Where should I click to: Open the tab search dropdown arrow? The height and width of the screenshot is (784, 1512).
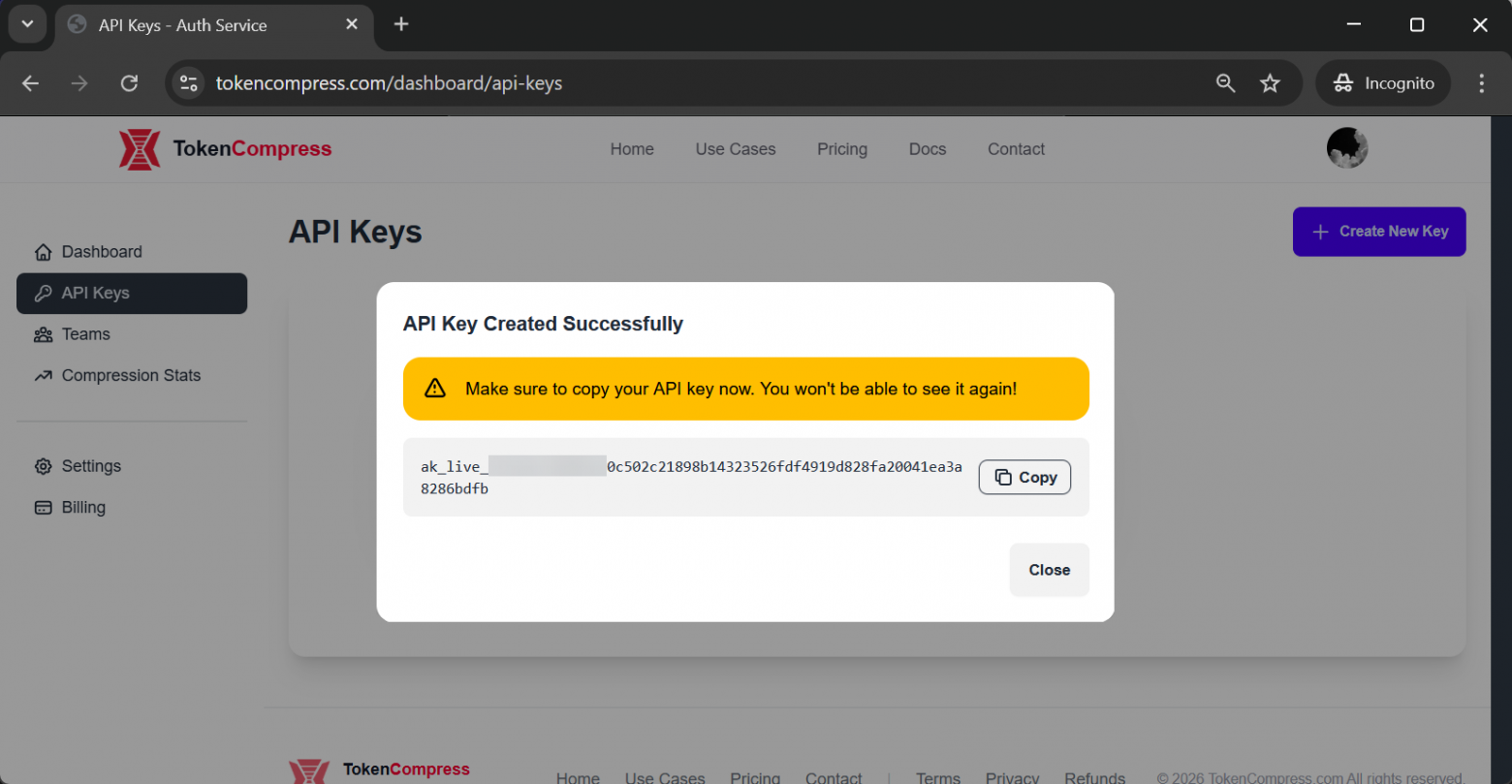tap(27, 24)
